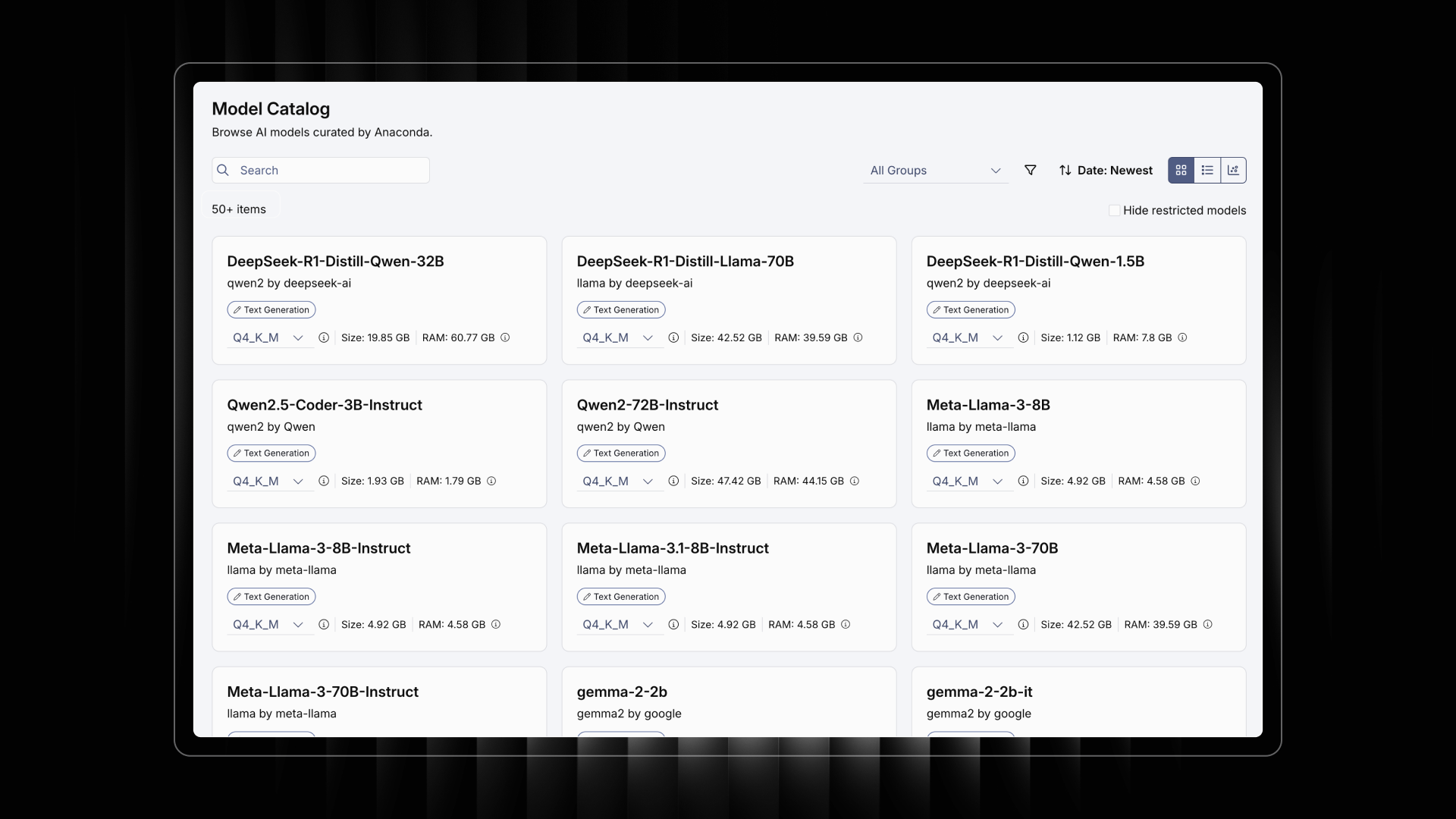This screenshot has height=819, width=1456.
Task: Expand Q4_K_M dropdown for DeepSeek-R1-Distill-Qwen-32B
Action: click(270, 337)
